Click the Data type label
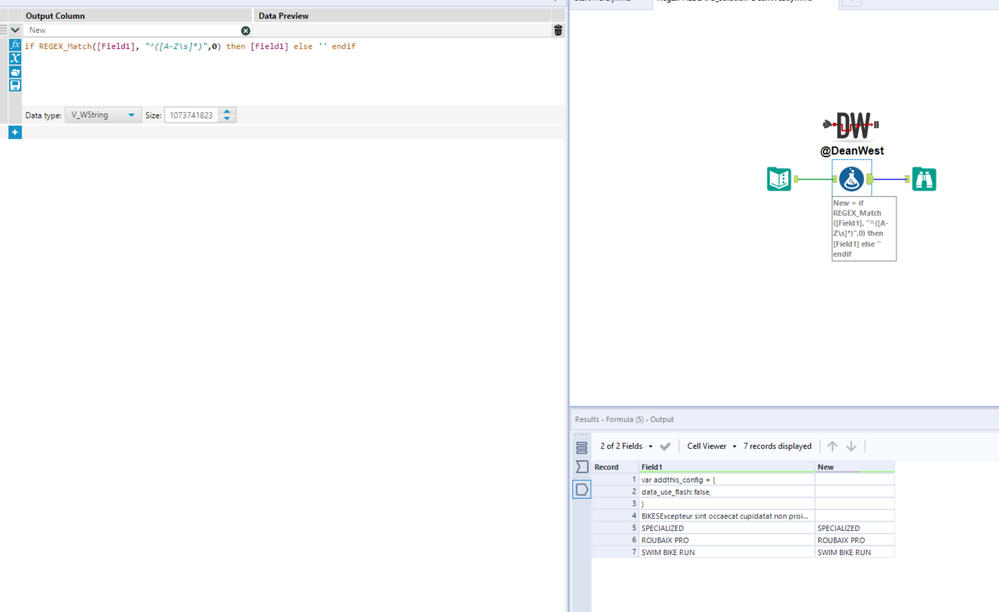Screen dimensions: 999x612 (x=43, y=115)
